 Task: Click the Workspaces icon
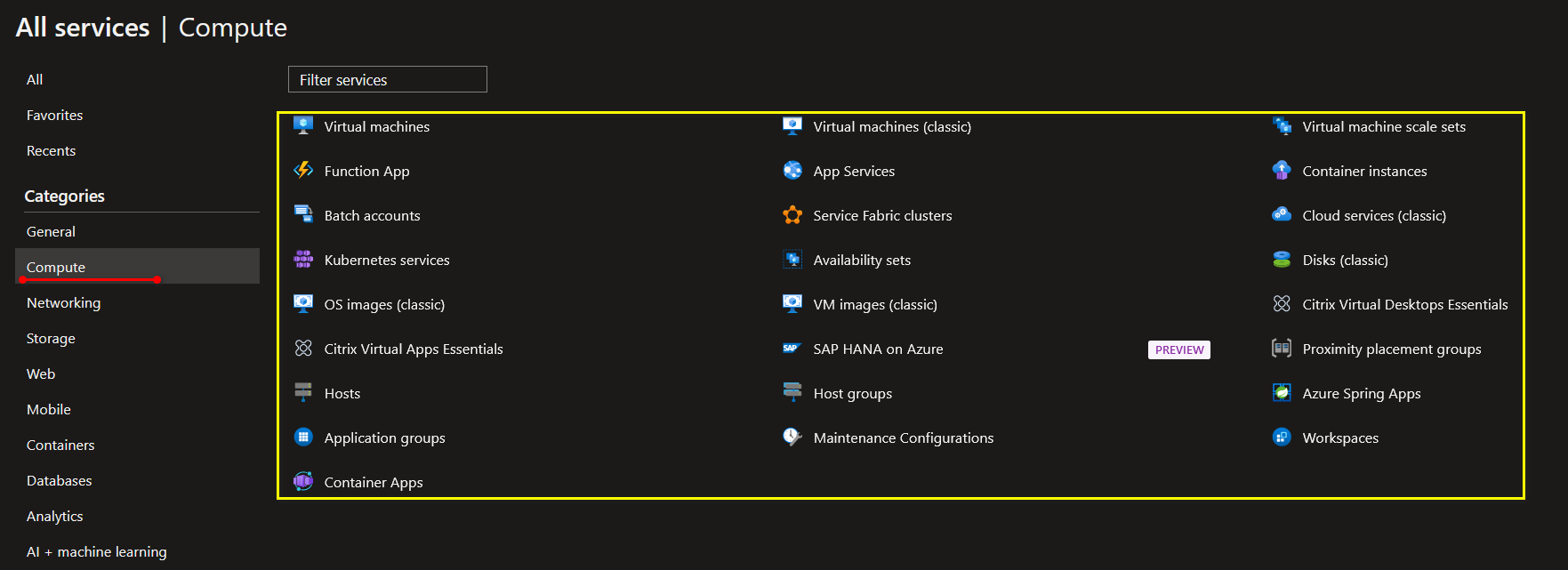1282,437
